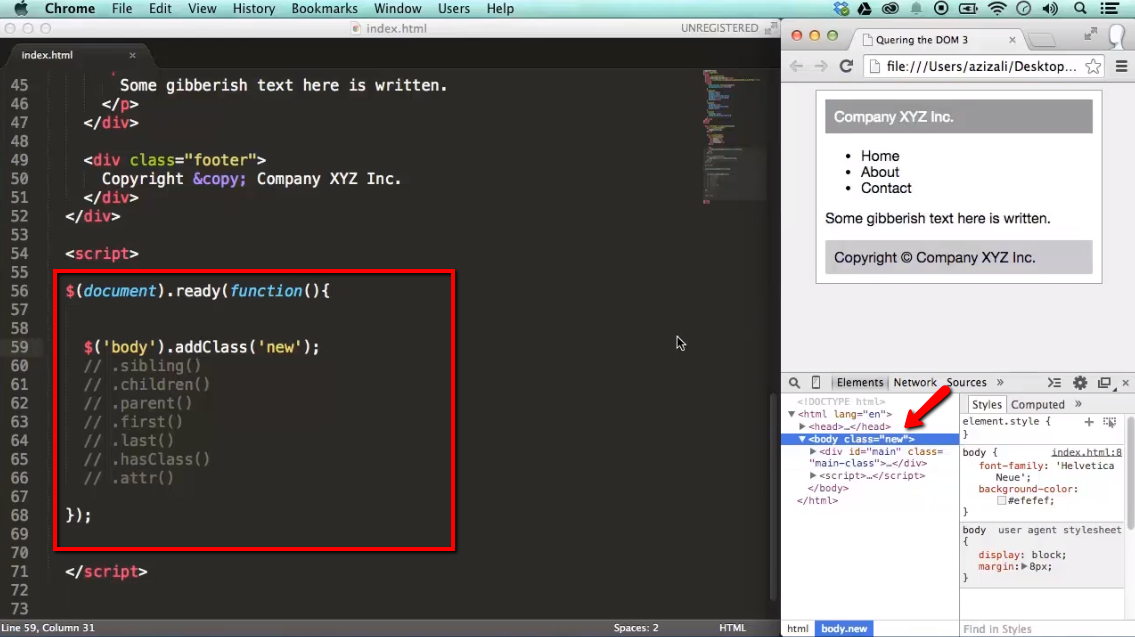Click the notification bell menu bar icon
Screen dimensions: 1135x637
(916, 9)
